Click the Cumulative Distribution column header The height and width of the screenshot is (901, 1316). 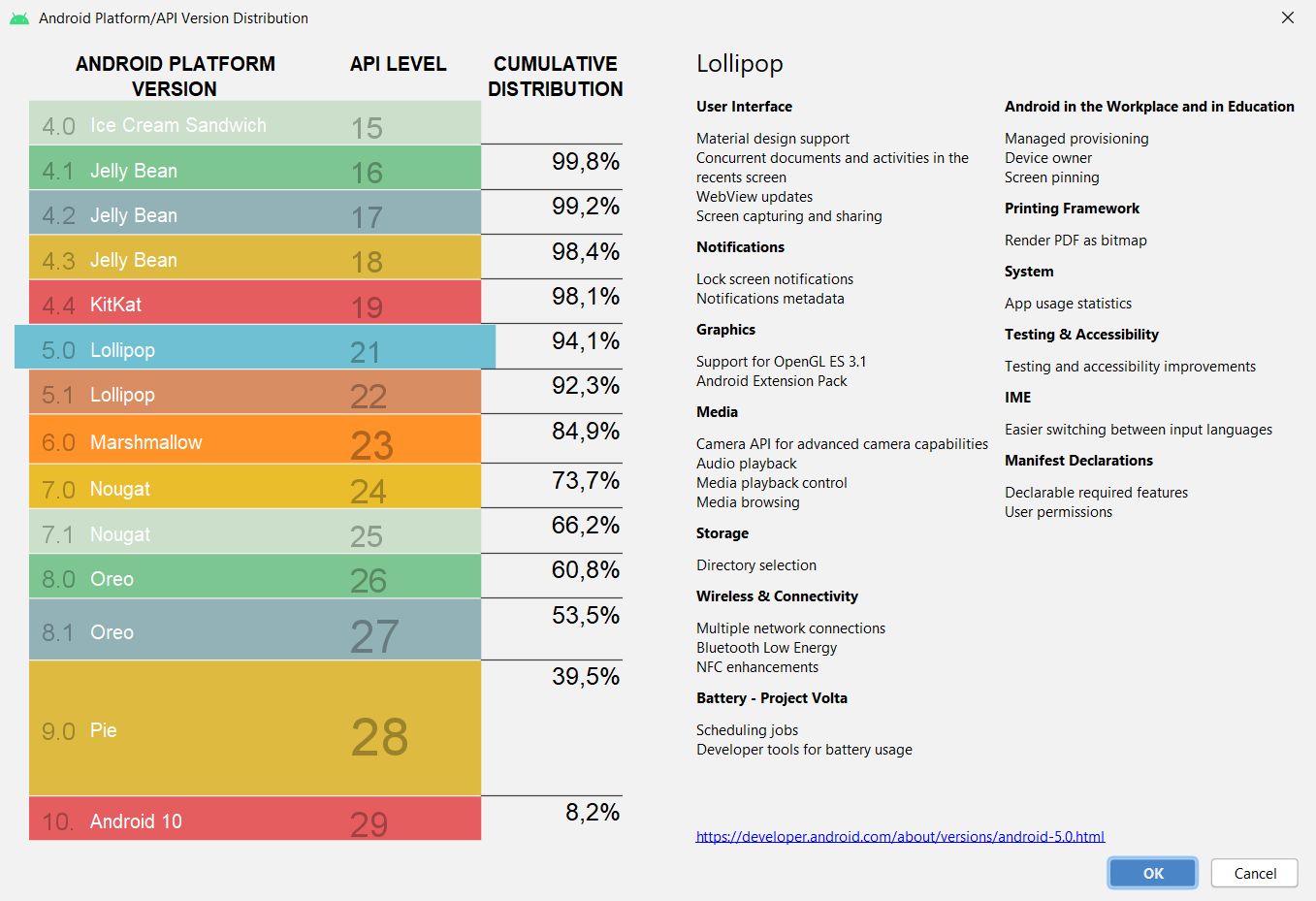click(x=555, y=75)
